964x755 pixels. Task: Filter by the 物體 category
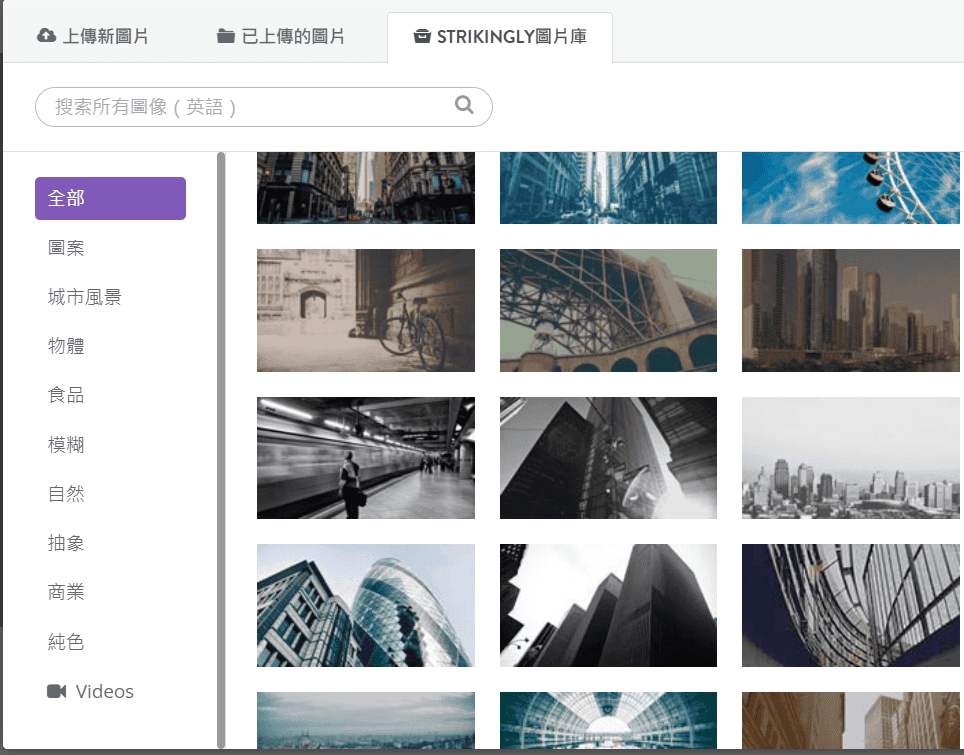(x=66, y=346)
